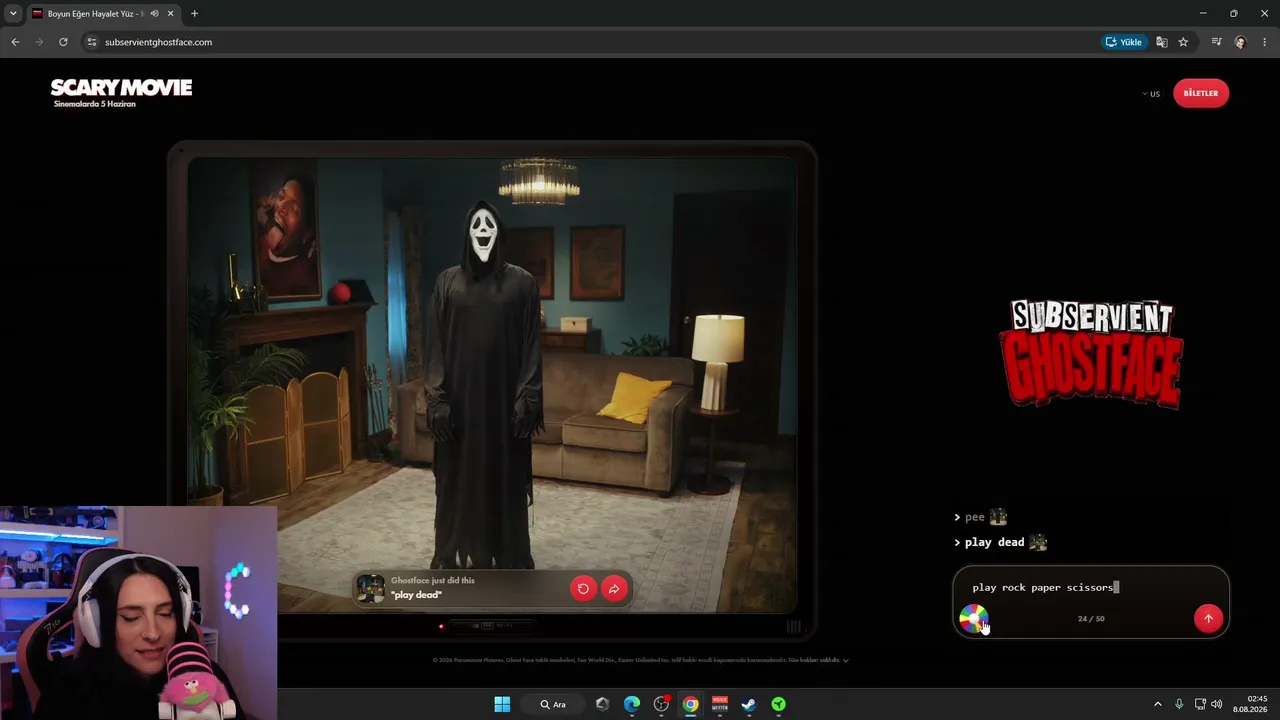
Task: Click the microphone tray icon
Action: point(1179,704)
